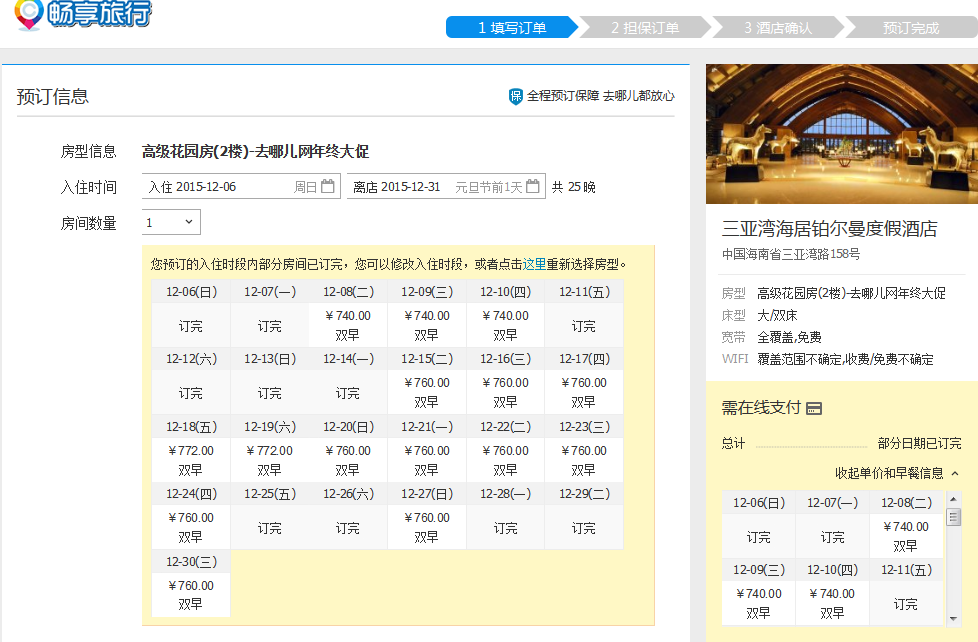Screen dimensions: 978x642
Task: Select quantity 1 in the room dropdown
Action: pos(168,221)
